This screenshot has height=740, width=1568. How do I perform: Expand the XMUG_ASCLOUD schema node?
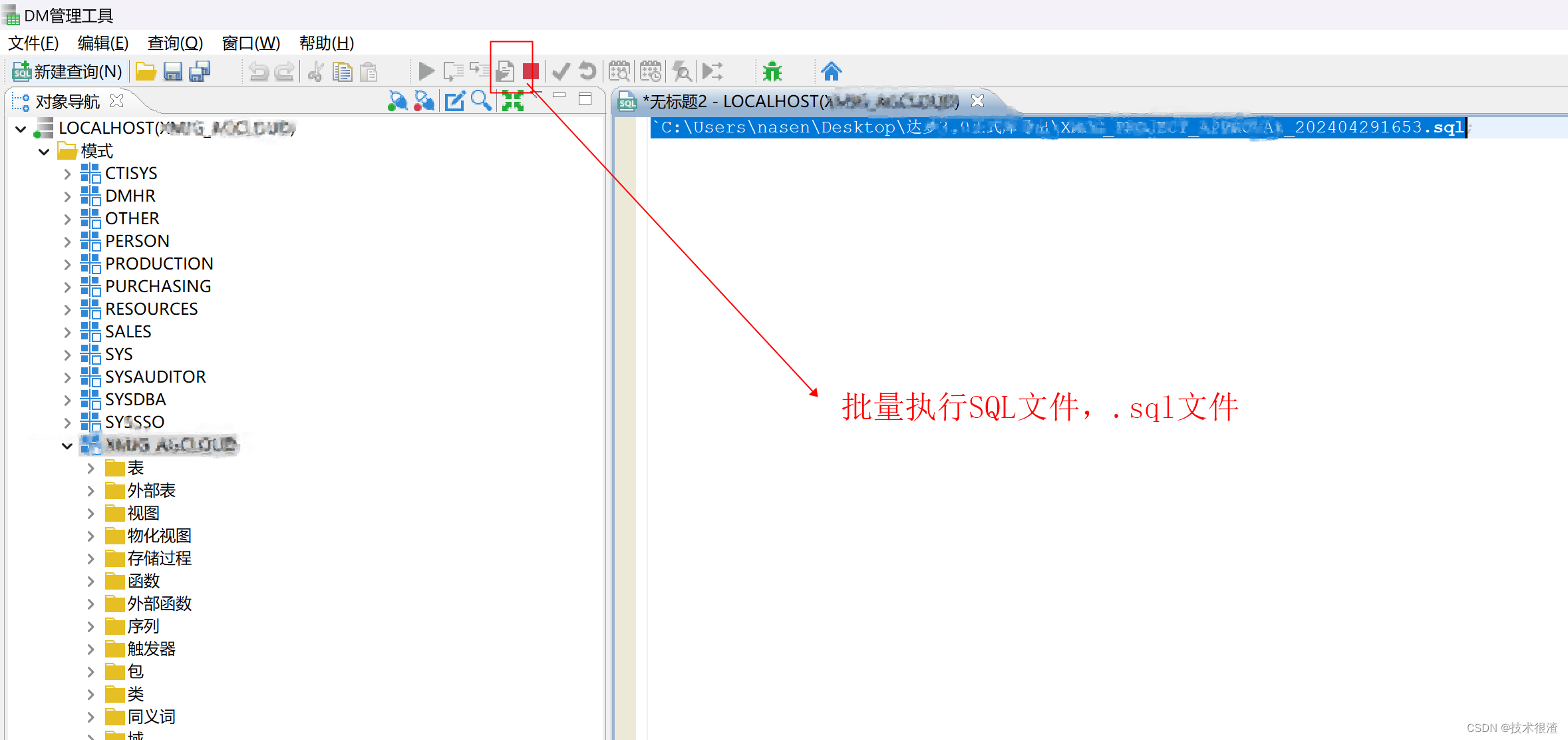[x=63, y=444]
